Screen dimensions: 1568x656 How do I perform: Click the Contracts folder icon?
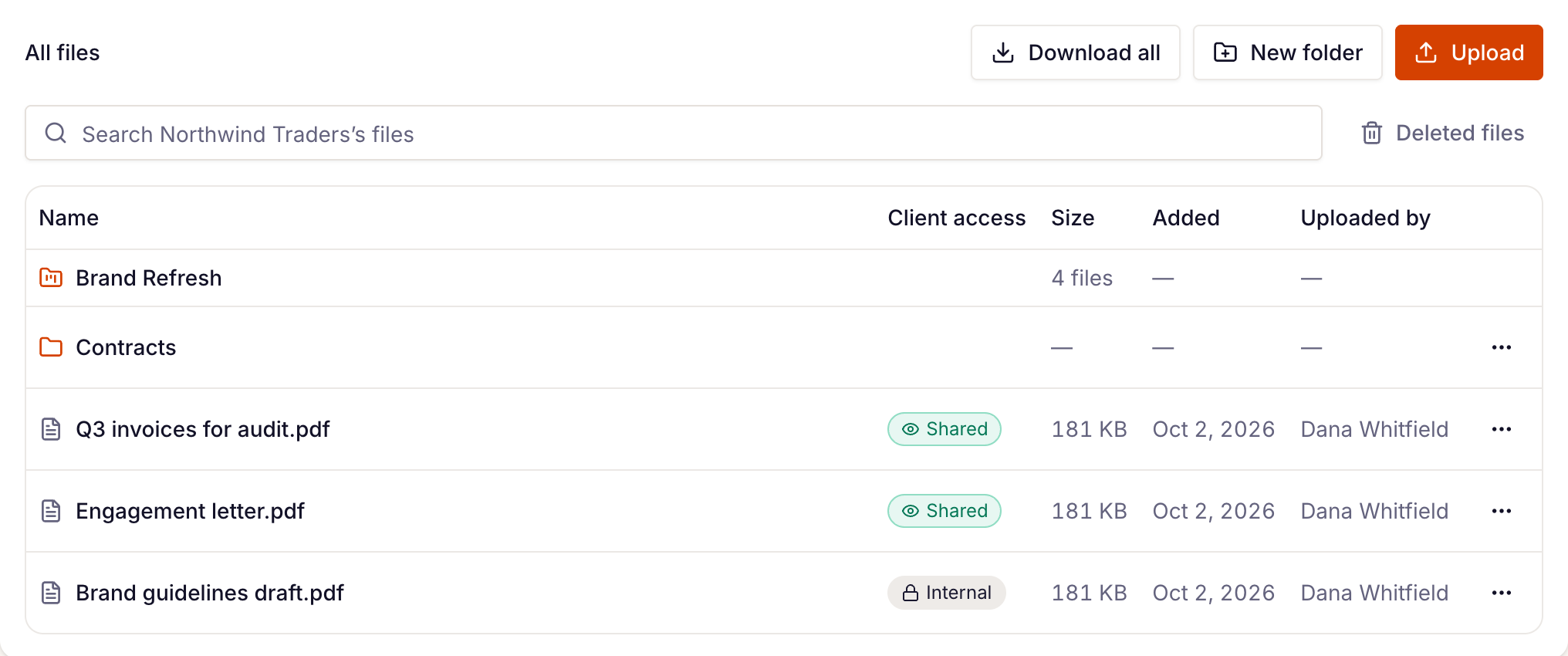pos(51,347)
